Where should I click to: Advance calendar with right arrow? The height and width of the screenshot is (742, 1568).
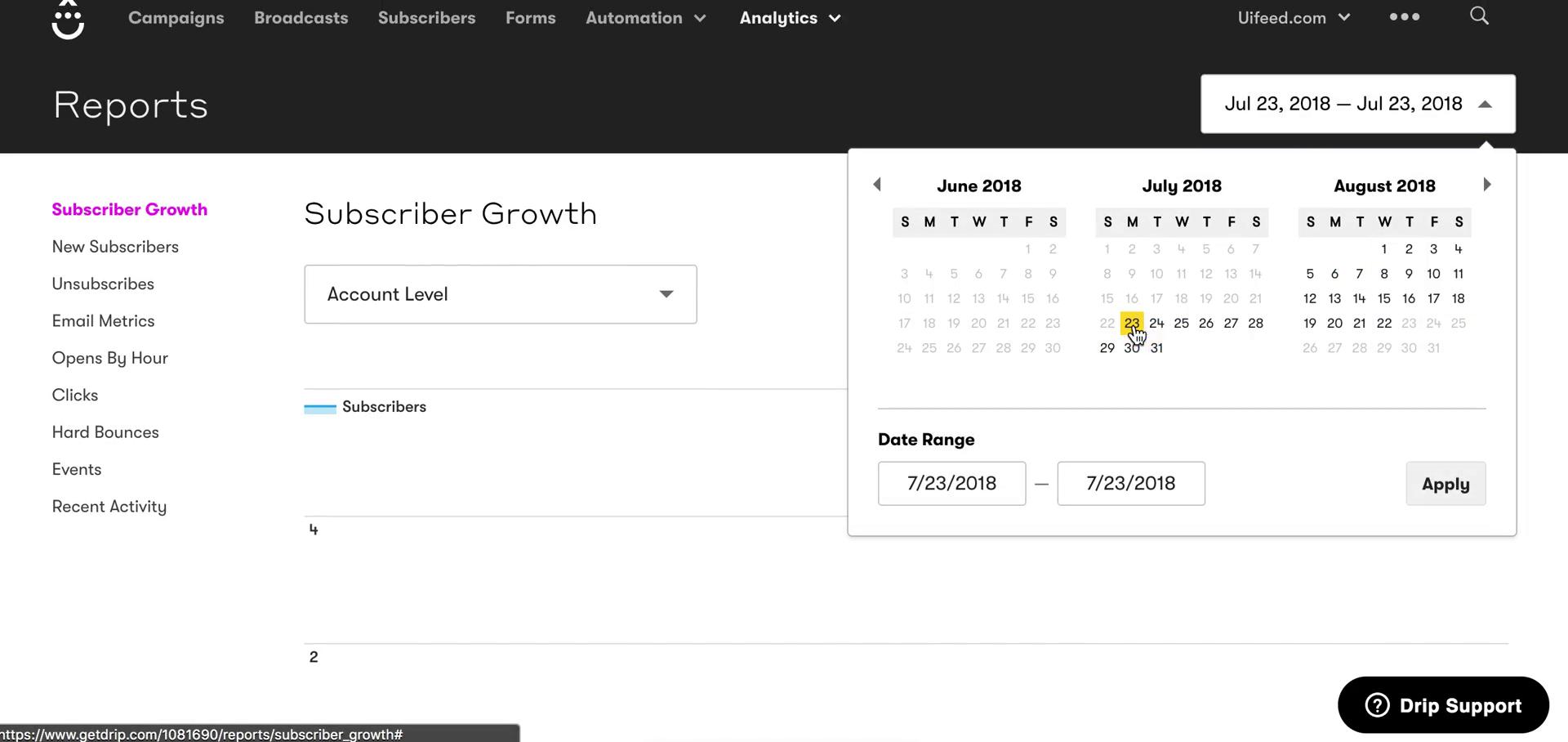[1487, 185]
